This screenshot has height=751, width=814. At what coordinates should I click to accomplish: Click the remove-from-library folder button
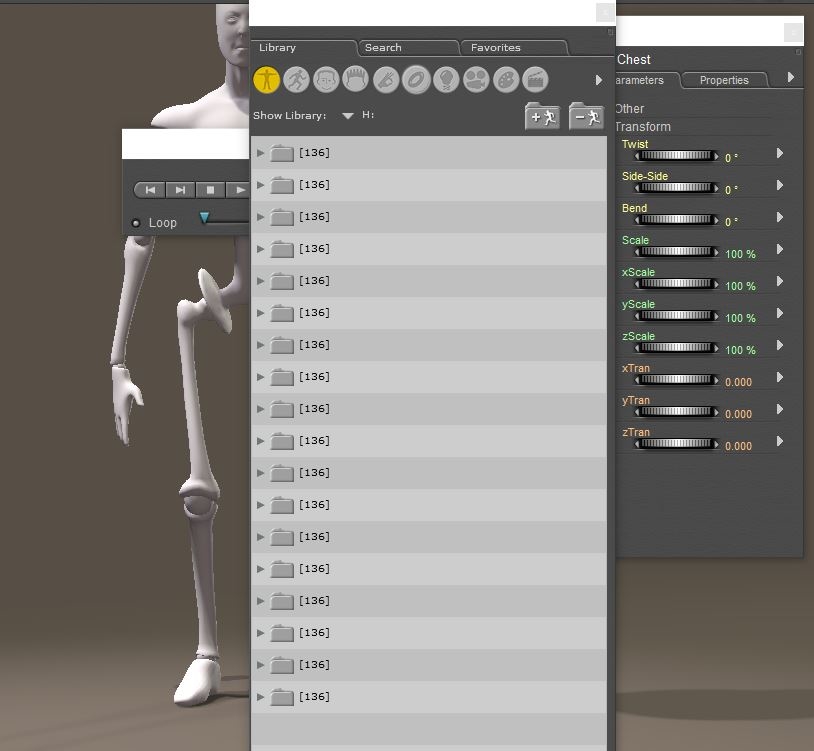tap(586, 117)
